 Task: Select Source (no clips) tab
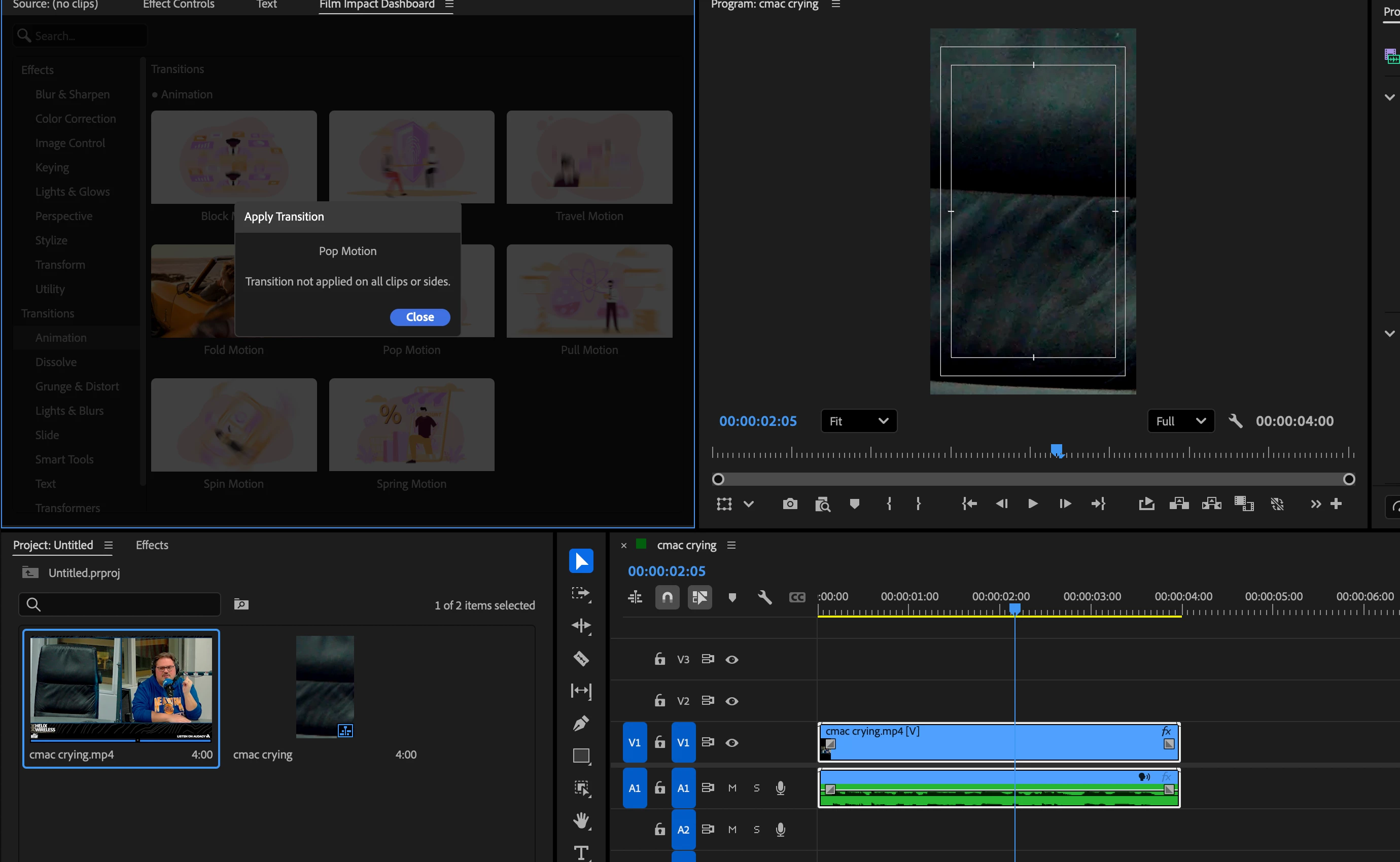55,5
